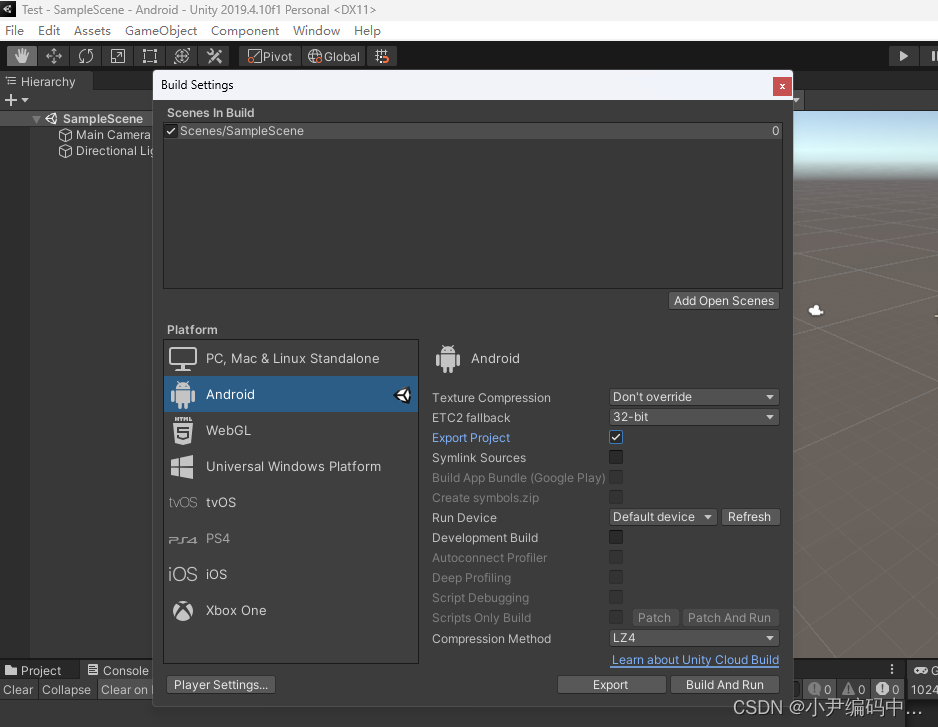The image size is (938, 727).
Task: Open the Component menu
Action: coord(245,31)
